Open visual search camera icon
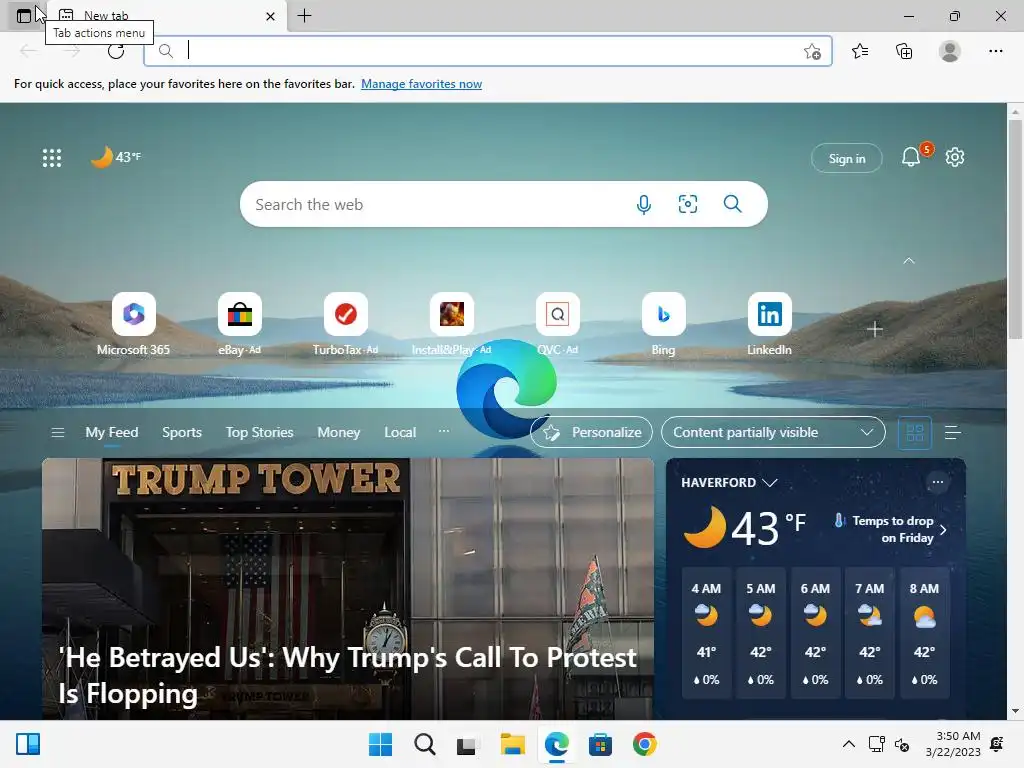This screenshot has width=1024, height=768. 688,204
